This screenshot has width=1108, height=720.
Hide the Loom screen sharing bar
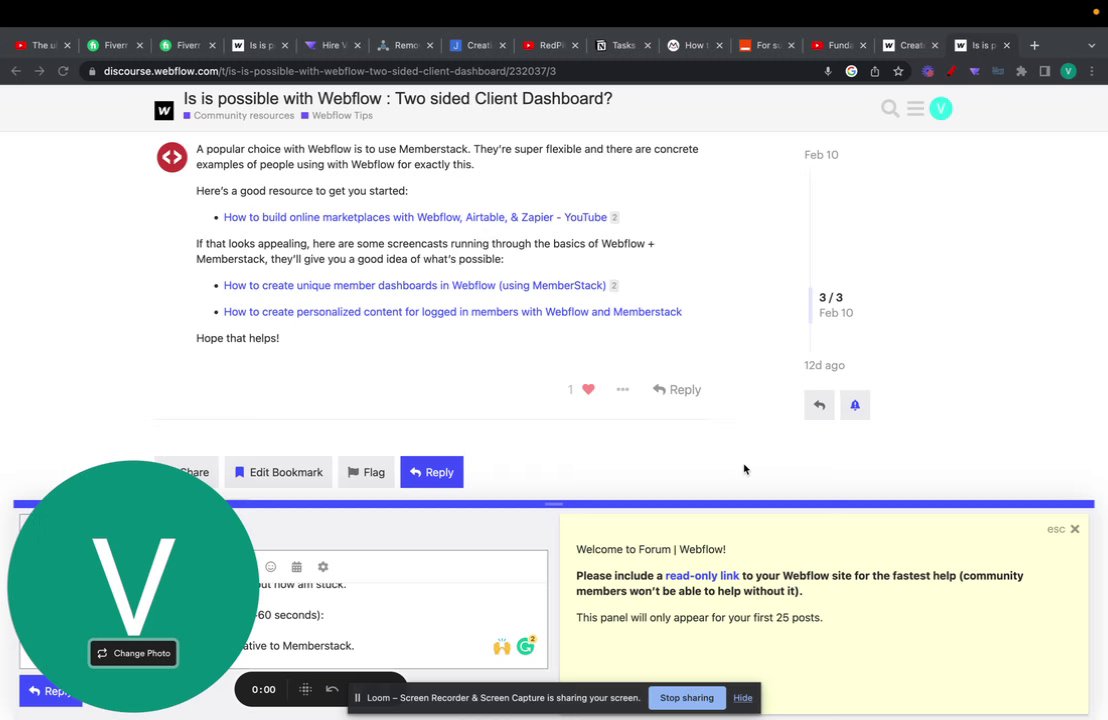pyautogui.click(x=743, y=697)
